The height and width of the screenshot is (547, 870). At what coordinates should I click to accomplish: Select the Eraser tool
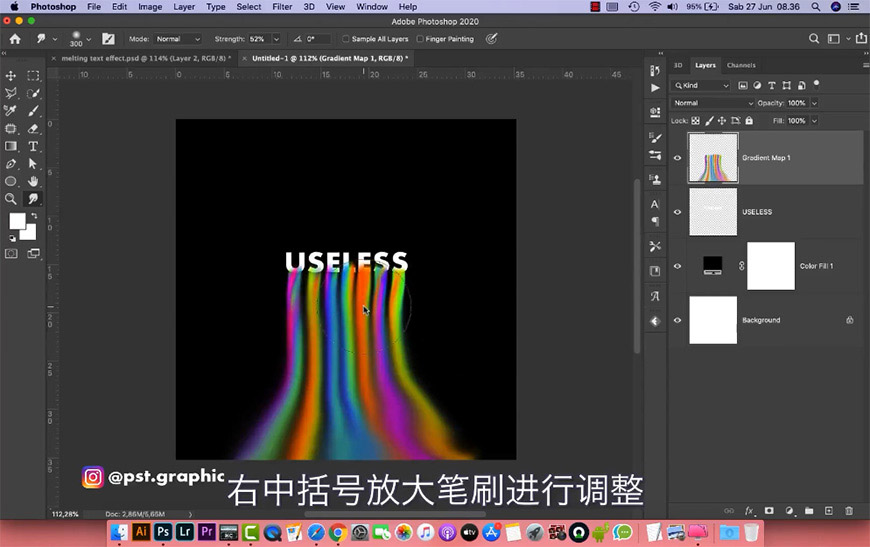point(33,129)
